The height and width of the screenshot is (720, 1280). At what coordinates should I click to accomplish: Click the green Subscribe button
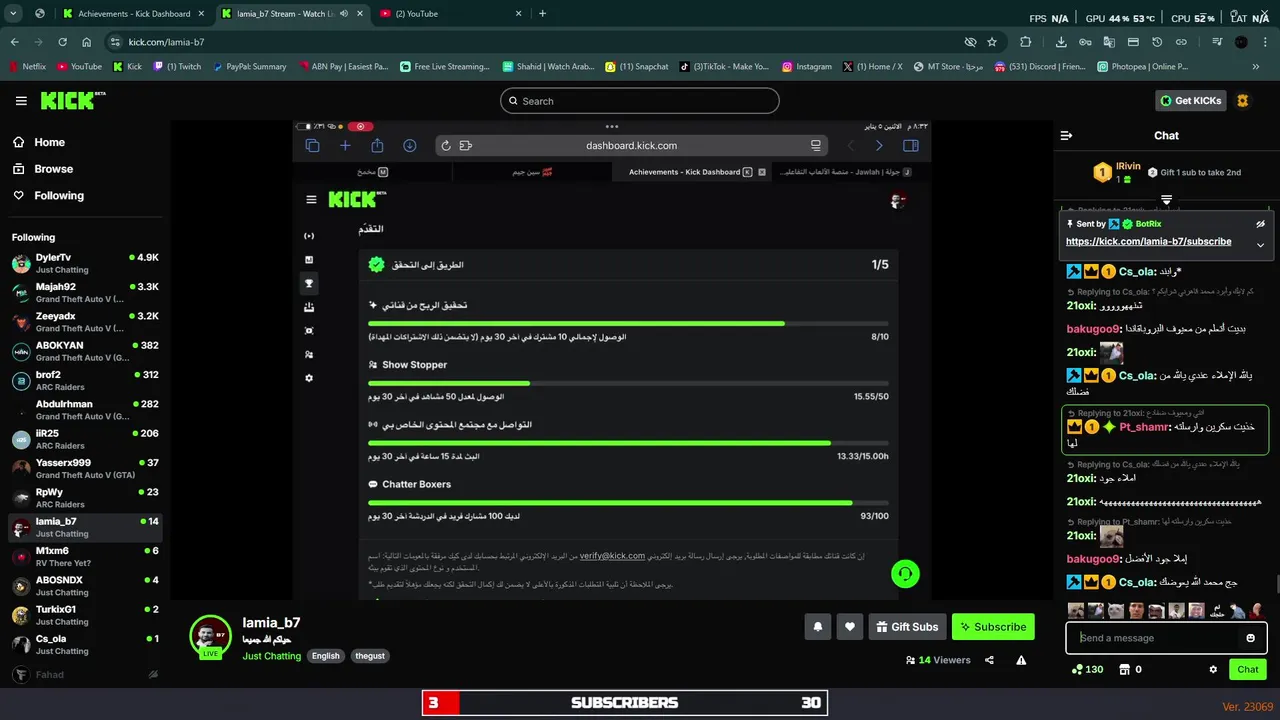993,627
